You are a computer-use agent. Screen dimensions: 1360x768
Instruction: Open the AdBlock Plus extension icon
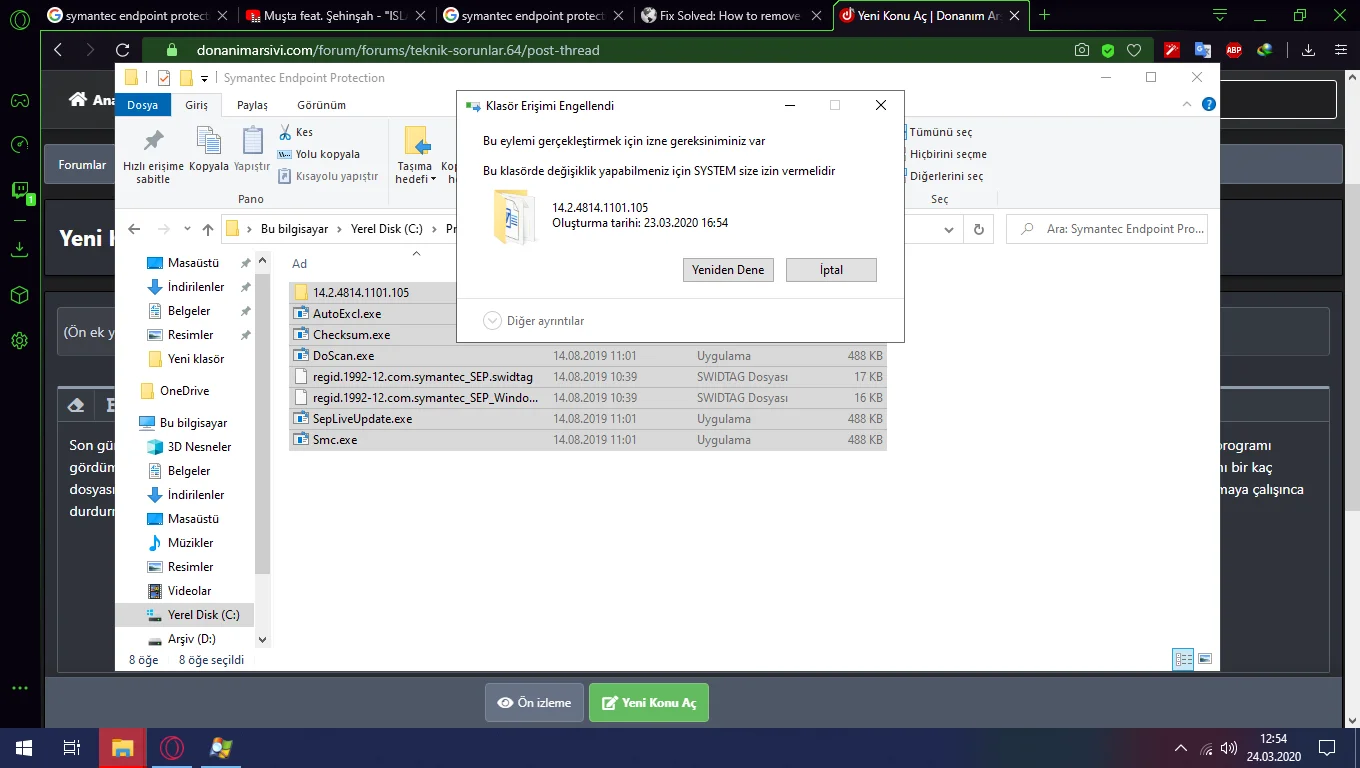point(1234,50)
